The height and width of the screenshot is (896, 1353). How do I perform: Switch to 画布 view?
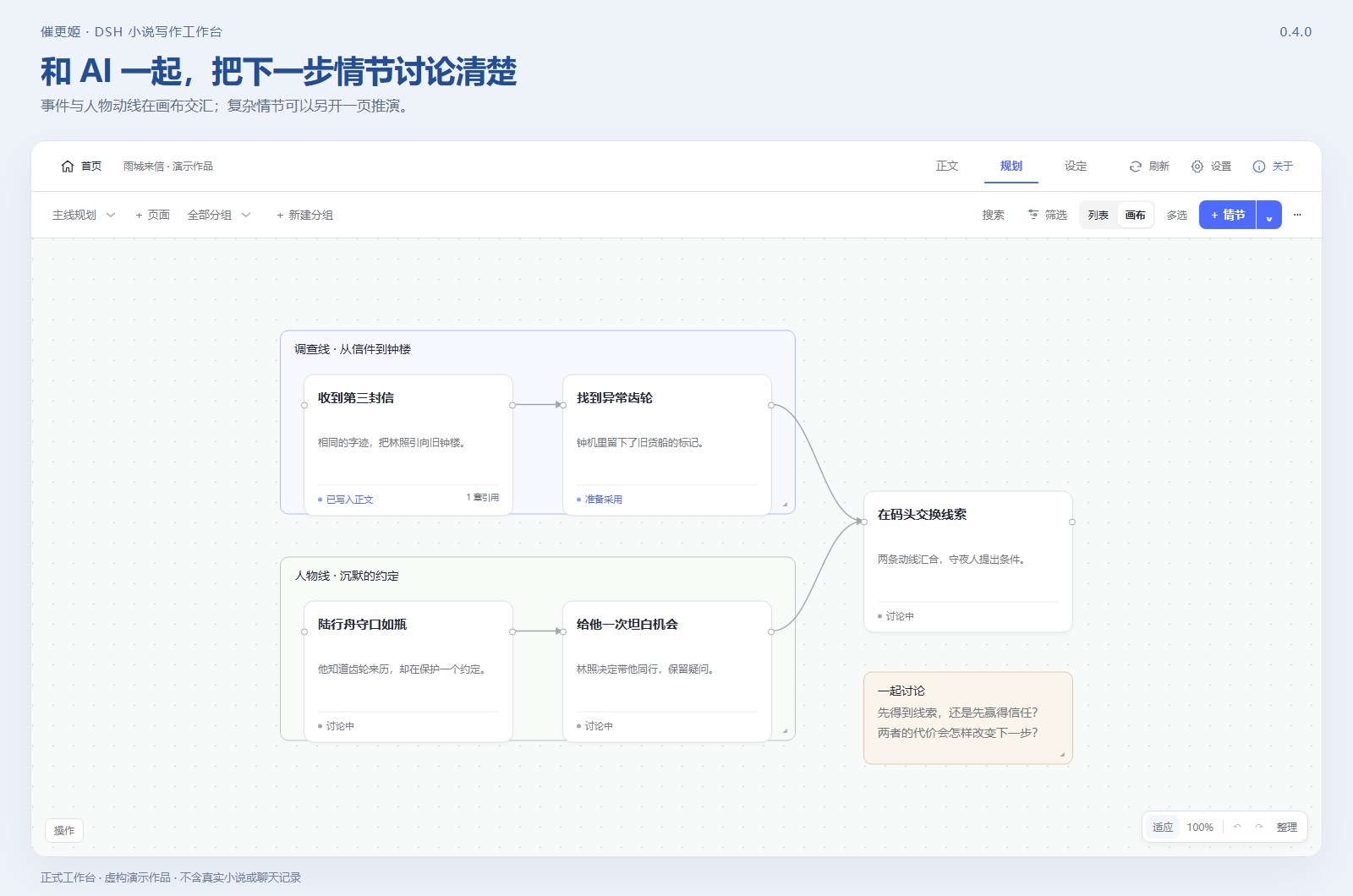(1136, 215)
